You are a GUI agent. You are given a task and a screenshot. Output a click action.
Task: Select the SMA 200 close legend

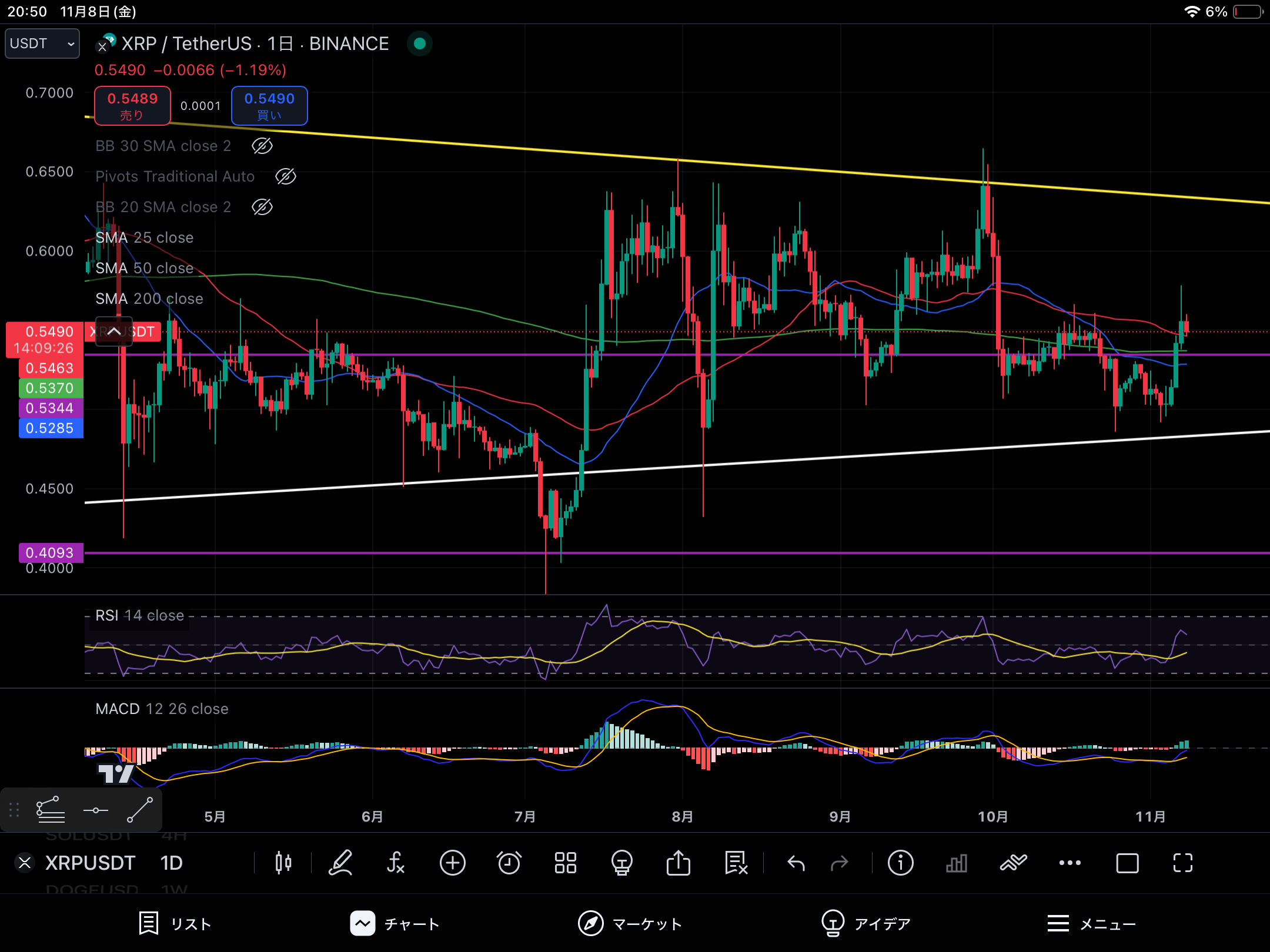(149, 299)
